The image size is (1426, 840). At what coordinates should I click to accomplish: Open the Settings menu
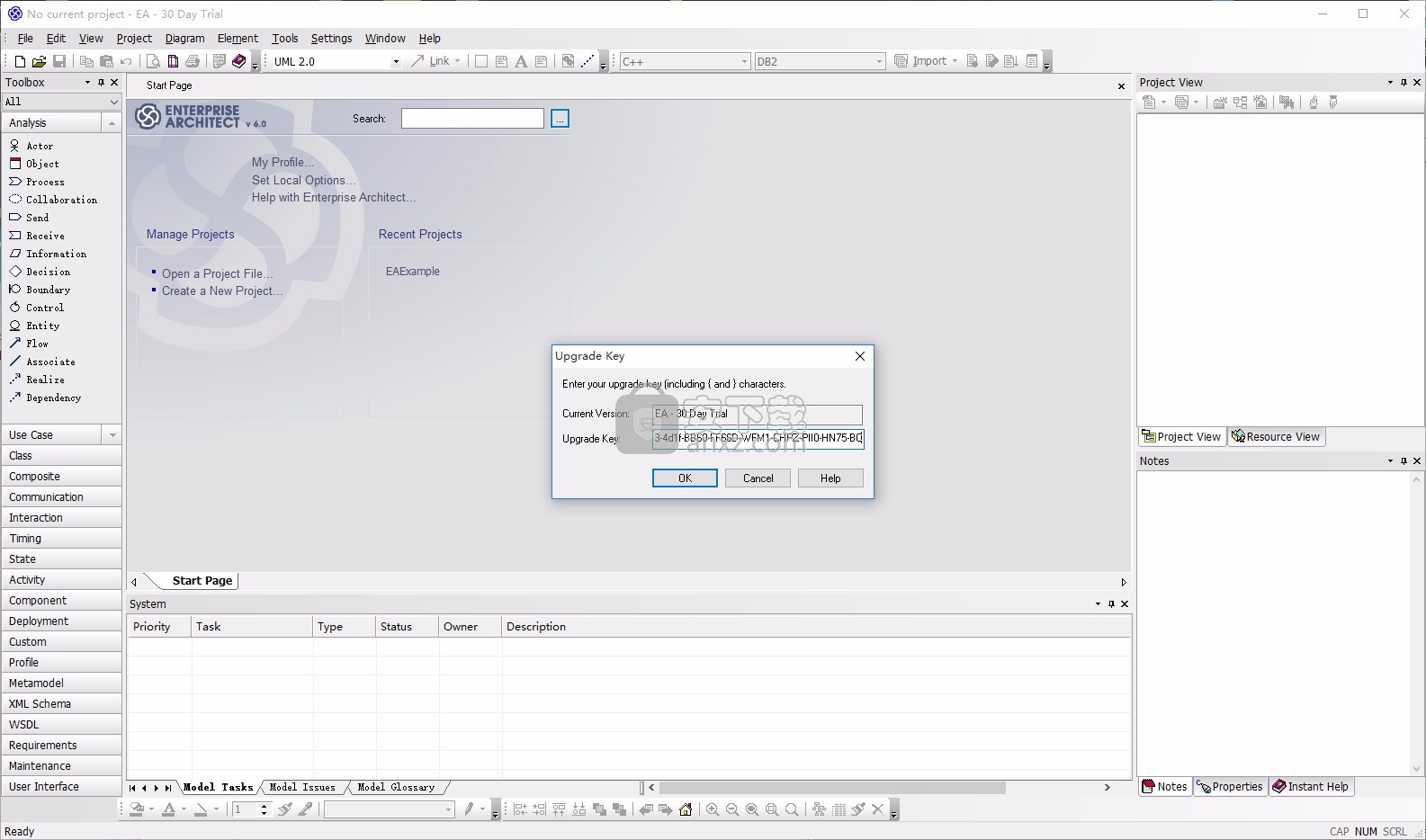[x=331, y=39]
